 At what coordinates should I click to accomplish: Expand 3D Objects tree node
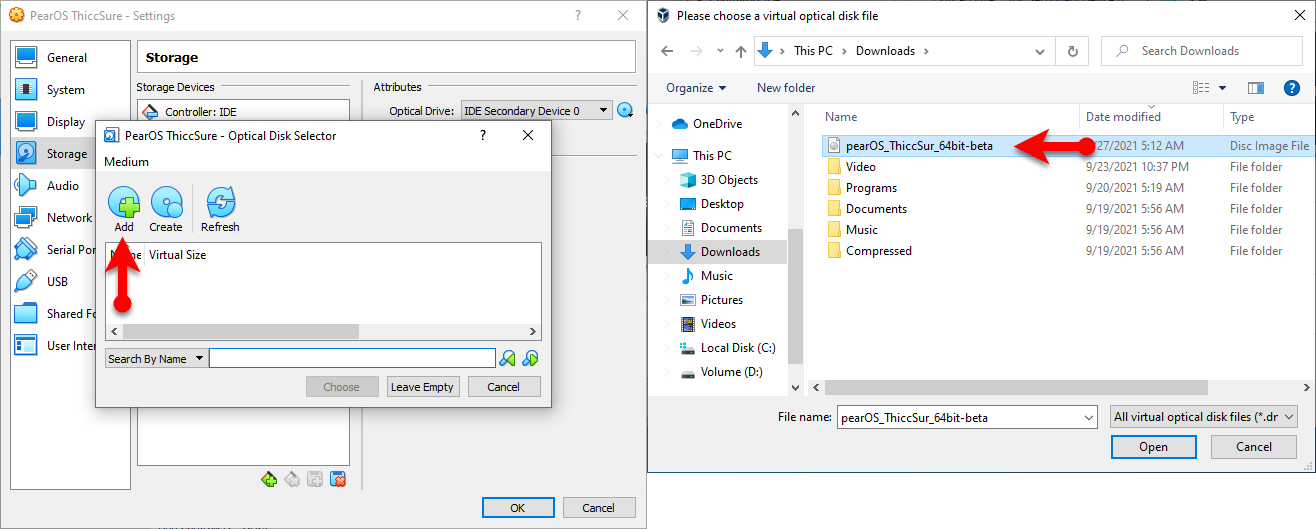(668, 180)
